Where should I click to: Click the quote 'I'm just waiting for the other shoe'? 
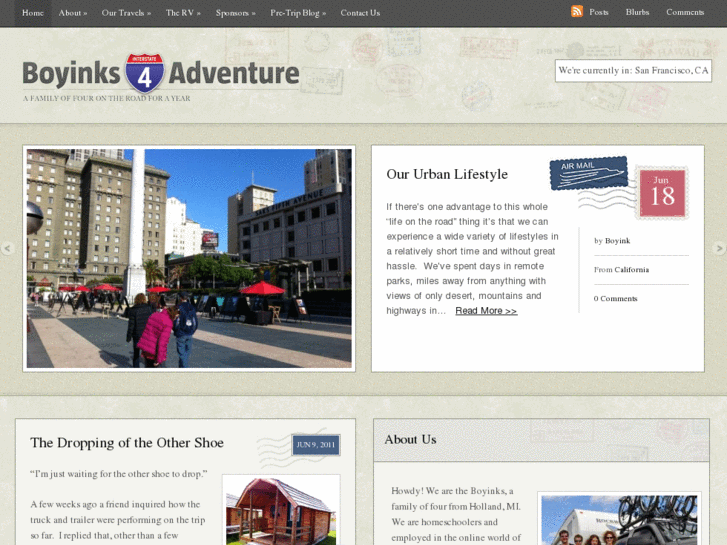(119, 474)
